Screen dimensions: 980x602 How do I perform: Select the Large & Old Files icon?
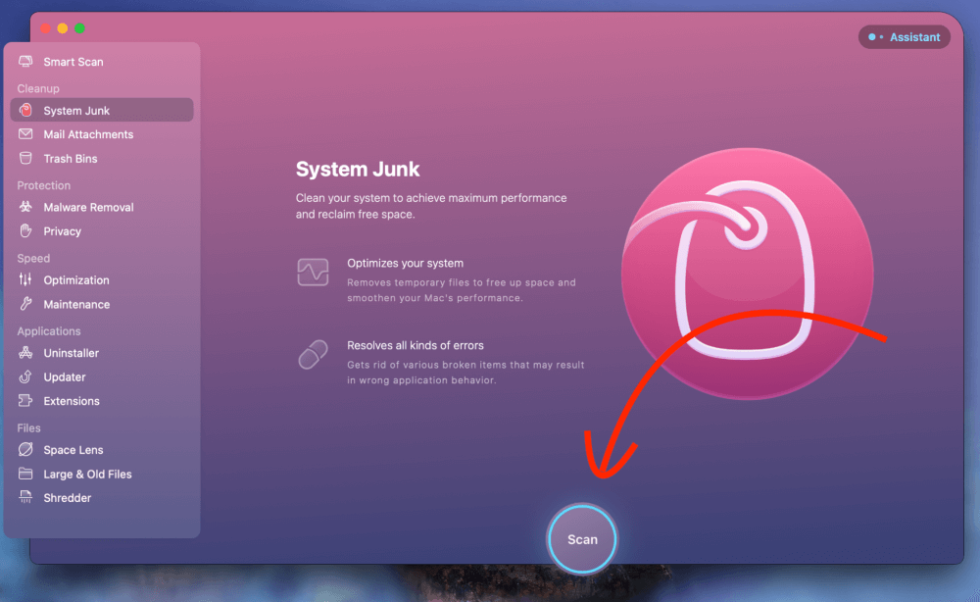(24, 473)
